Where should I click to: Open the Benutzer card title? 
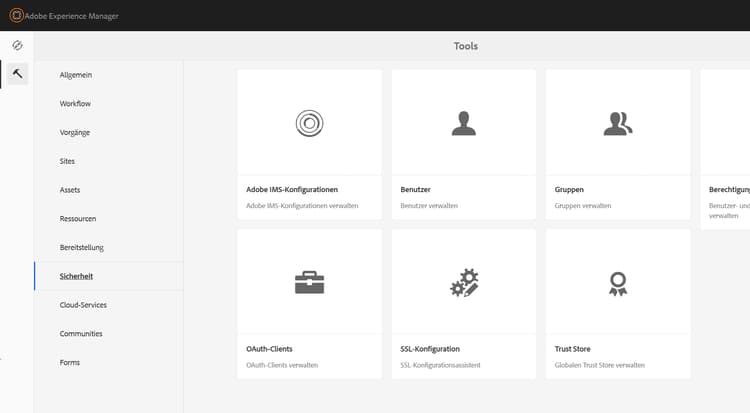[415, 190]
